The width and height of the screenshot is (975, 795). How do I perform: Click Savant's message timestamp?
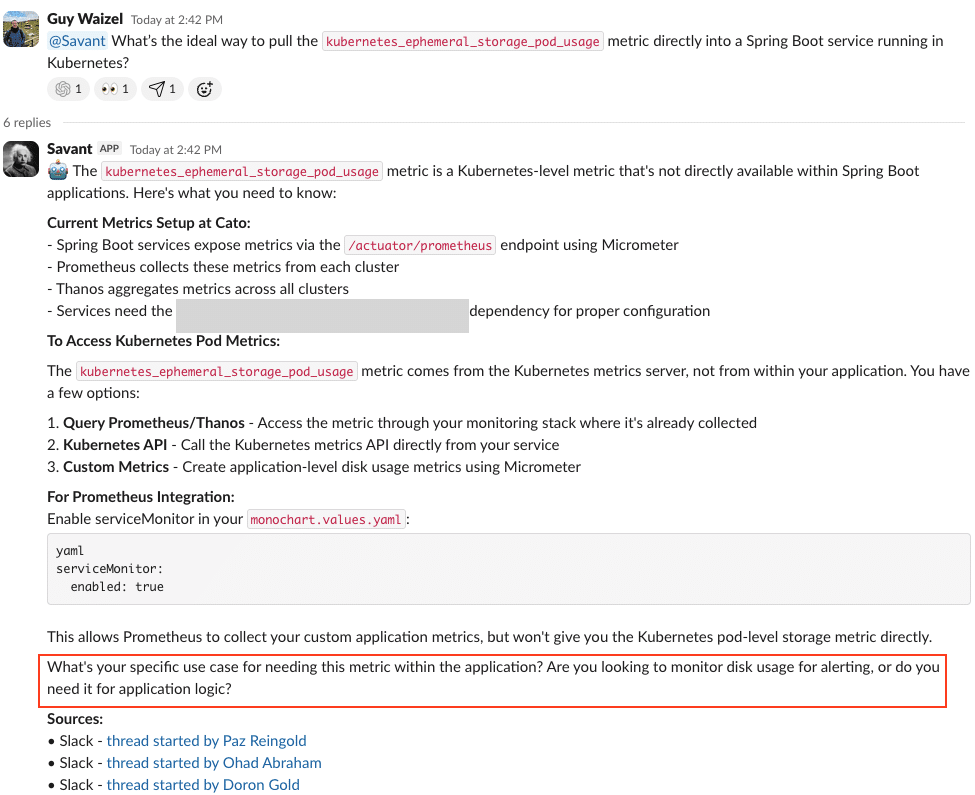tap(176, 150)
